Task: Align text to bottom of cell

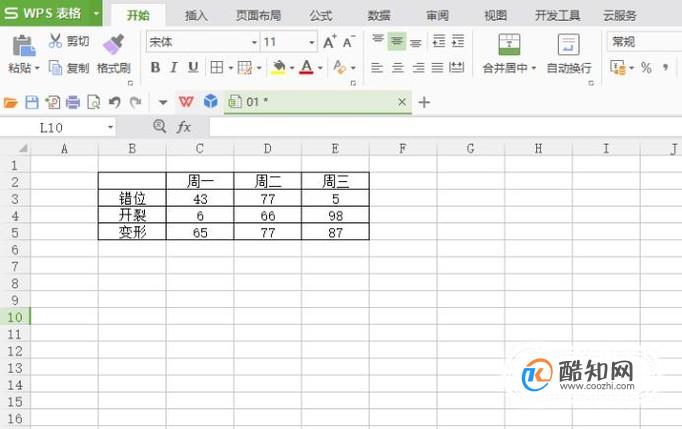Action: 416,42
